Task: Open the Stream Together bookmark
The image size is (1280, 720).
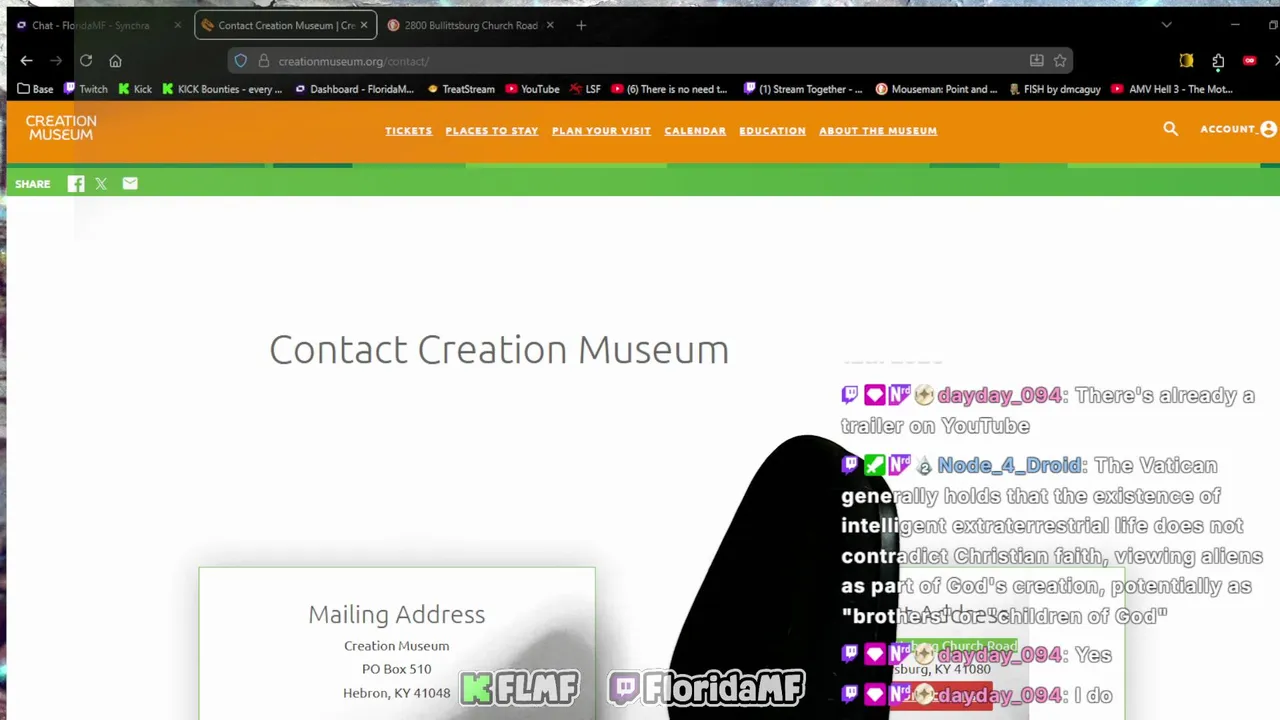Action: 803,89
